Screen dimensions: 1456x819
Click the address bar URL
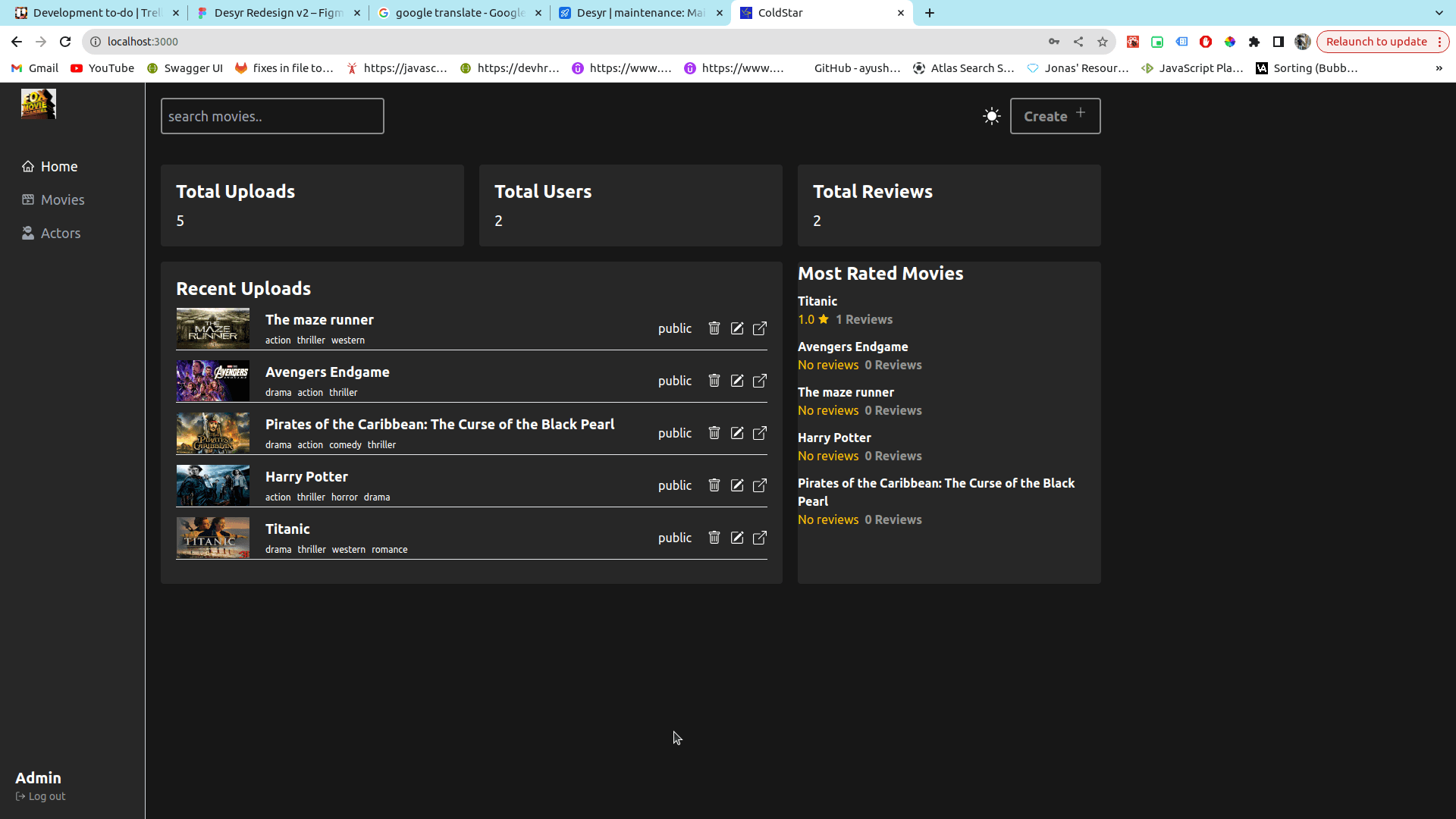[x=143, y=42]
